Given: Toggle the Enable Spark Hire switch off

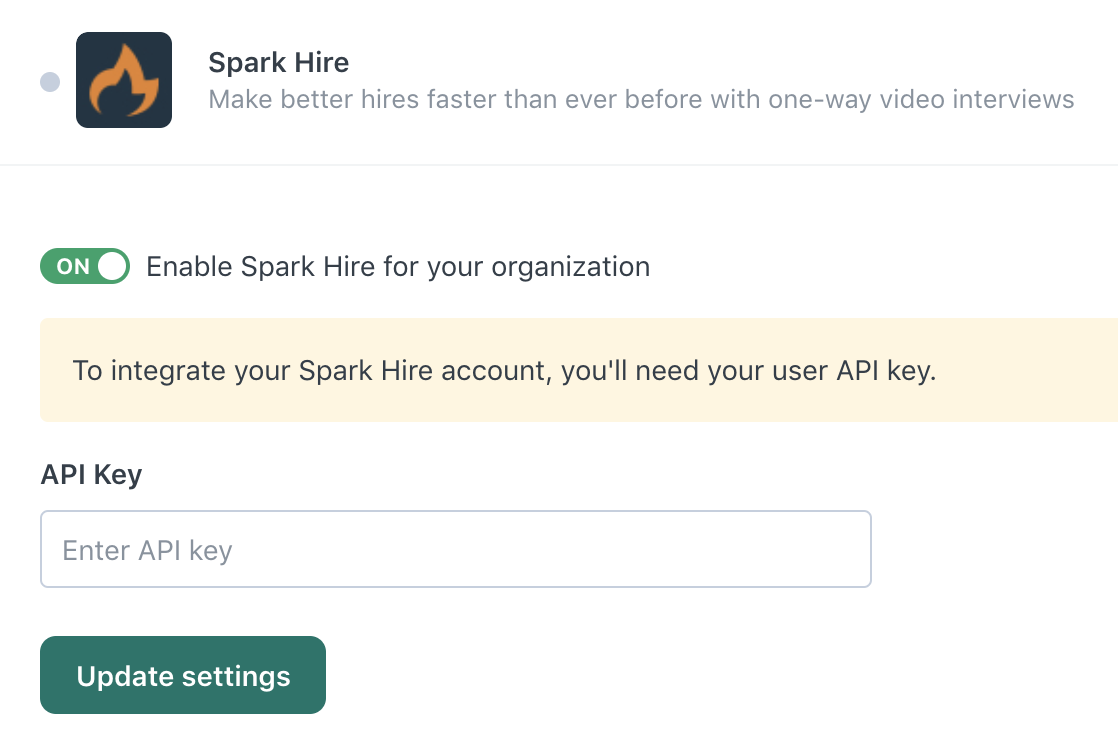Looking at the screenshot, I should (85, 266).
